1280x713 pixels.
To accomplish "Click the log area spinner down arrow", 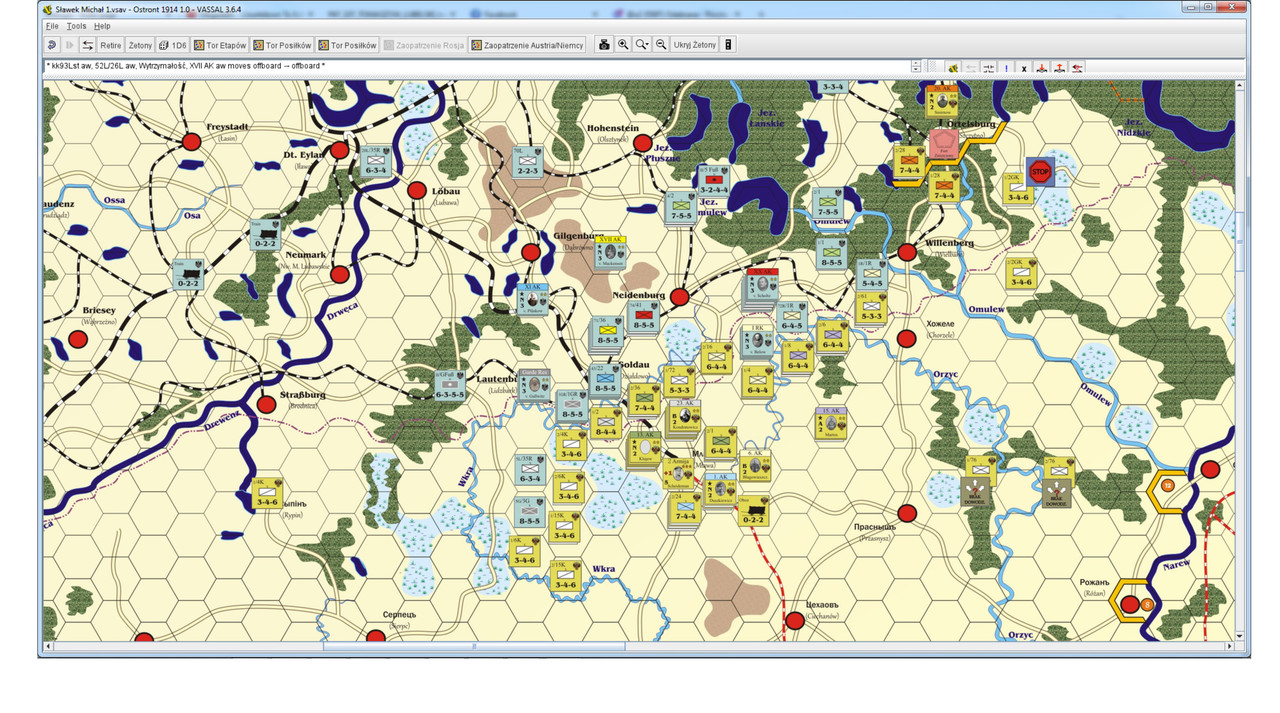I will click(916, 70).
